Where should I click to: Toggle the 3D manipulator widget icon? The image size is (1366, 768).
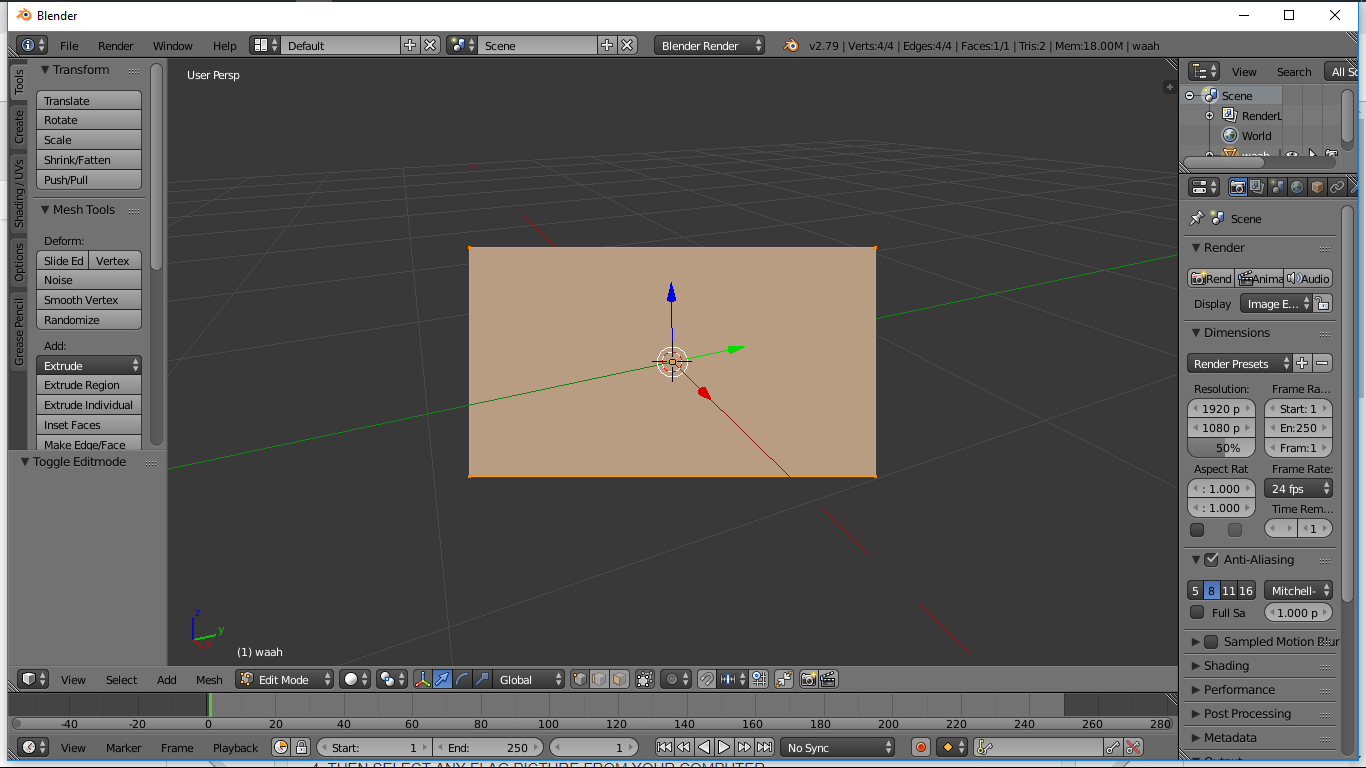(423, 679)
